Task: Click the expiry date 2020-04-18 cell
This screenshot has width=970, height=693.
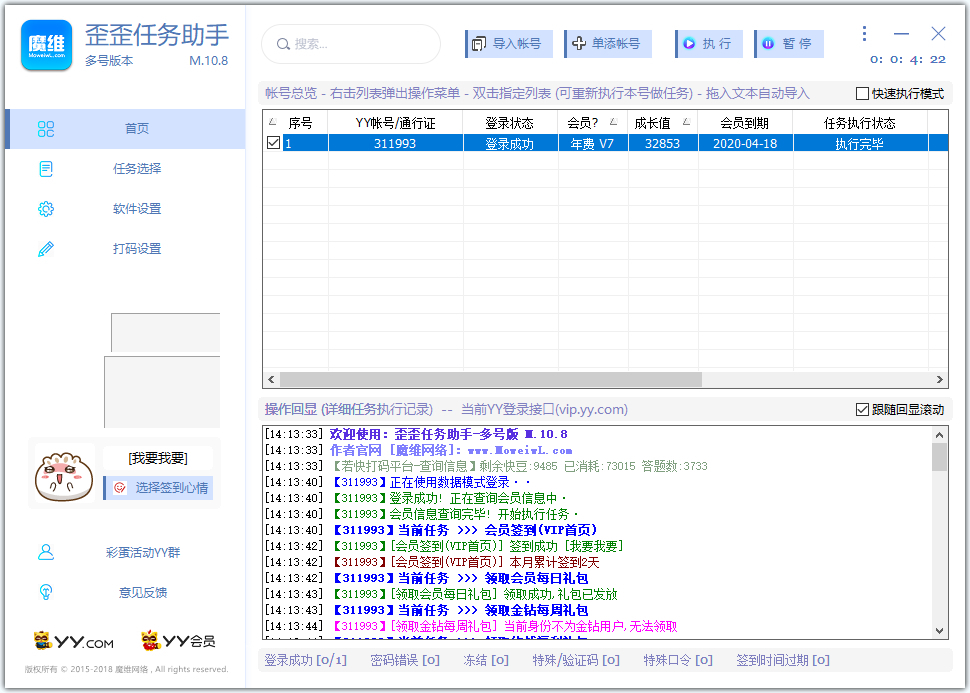Action: pos(745,144)
